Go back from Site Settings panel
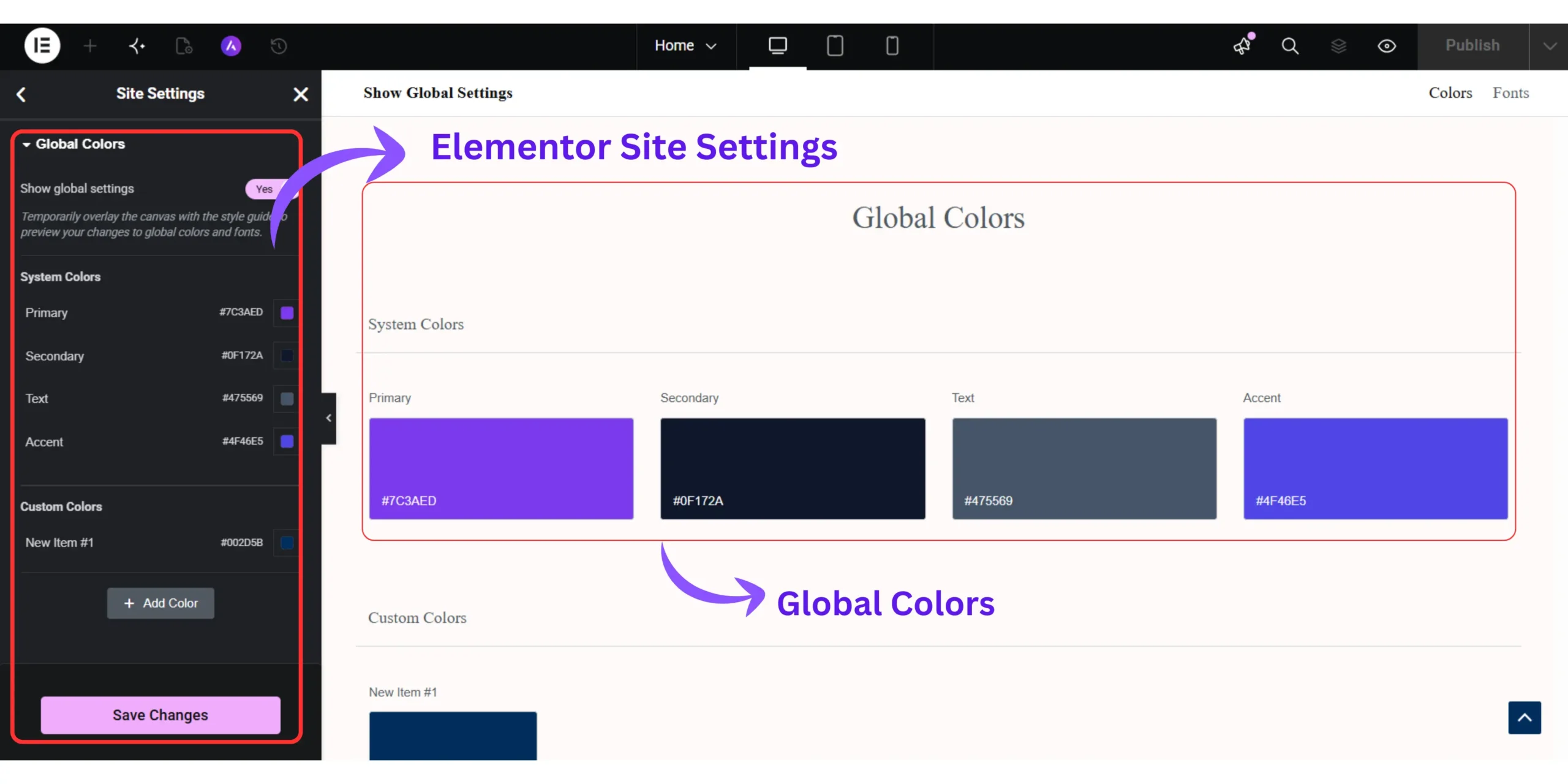The width and height of the screenshot is (1568, 784). tap(21, 94)
